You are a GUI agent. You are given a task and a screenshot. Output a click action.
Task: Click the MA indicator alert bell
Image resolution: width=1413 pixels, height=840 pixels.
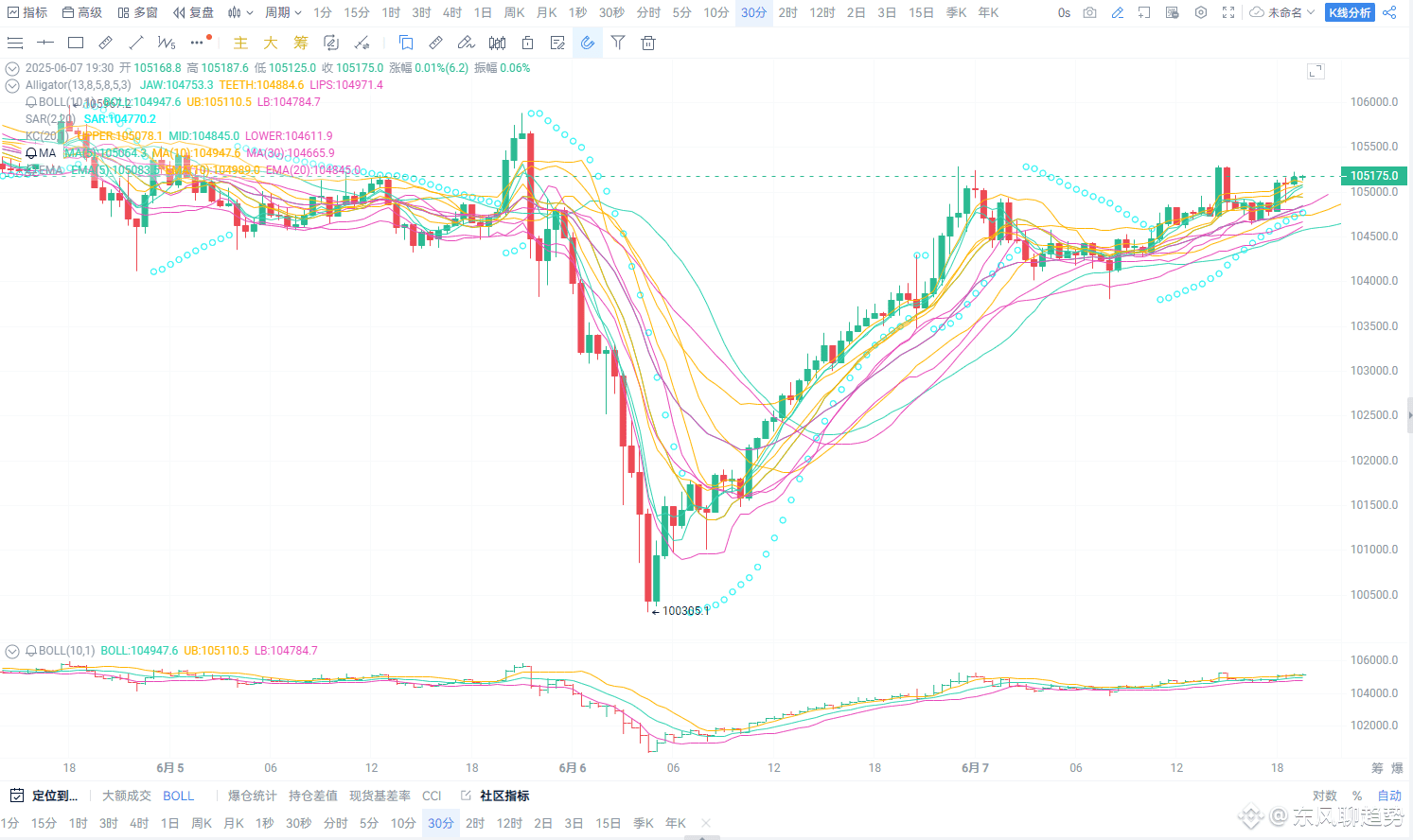[x=31, y=153]
